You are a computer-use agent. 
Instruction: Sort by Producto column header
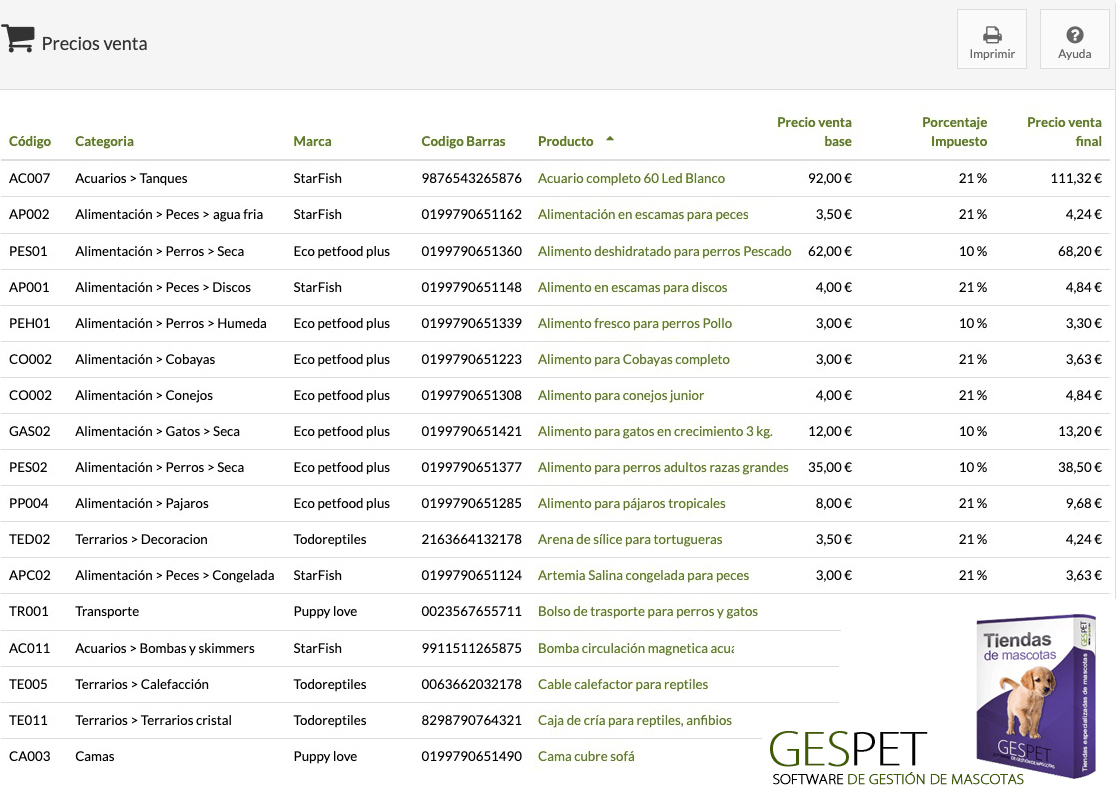[x=566, y=141]
